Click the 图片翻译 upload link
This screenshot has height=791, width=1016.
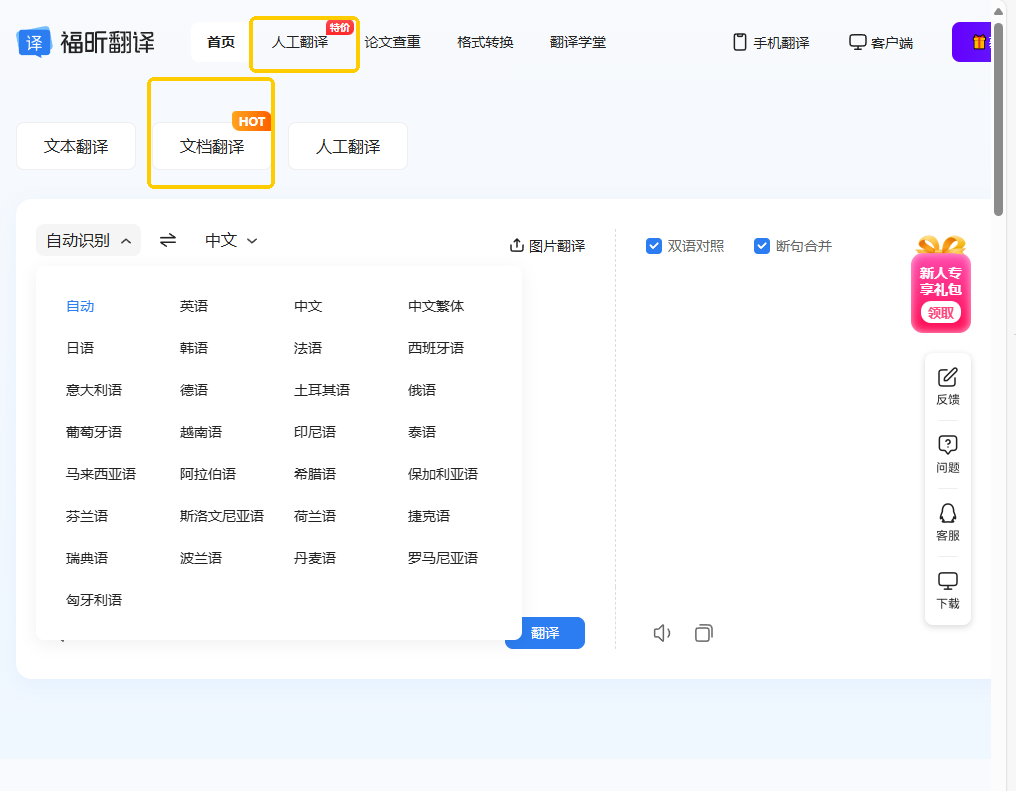[x=547, y=246]
